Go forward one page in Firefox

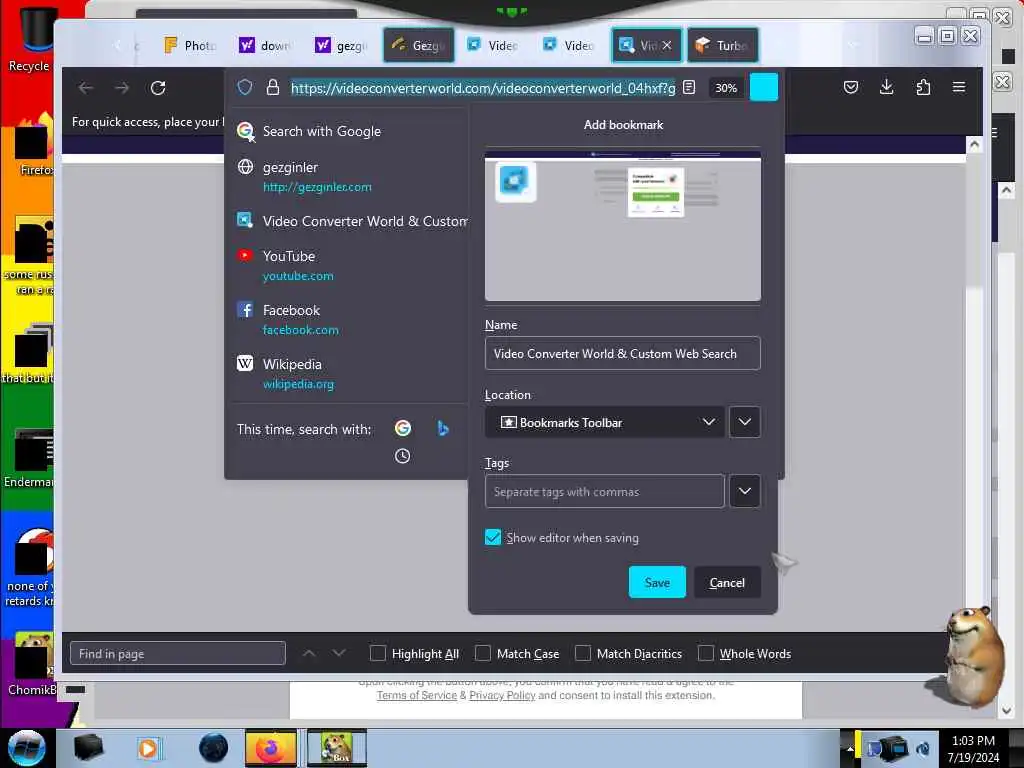click(121, 88)
